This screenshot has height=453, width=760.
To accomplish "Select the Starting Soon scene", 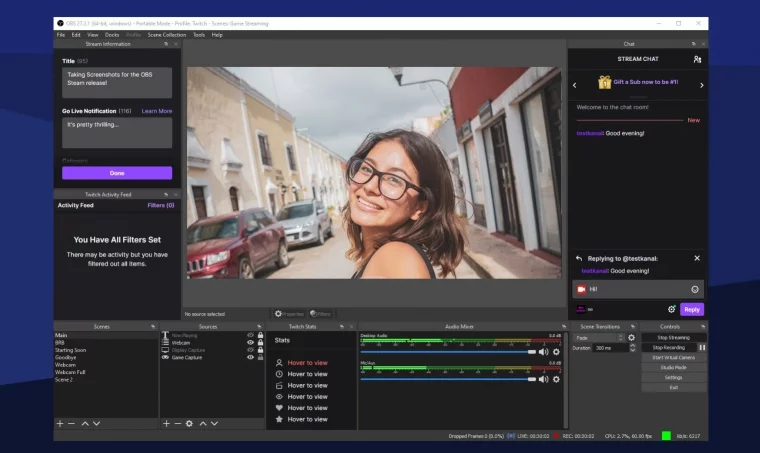I will pos(105,350).
